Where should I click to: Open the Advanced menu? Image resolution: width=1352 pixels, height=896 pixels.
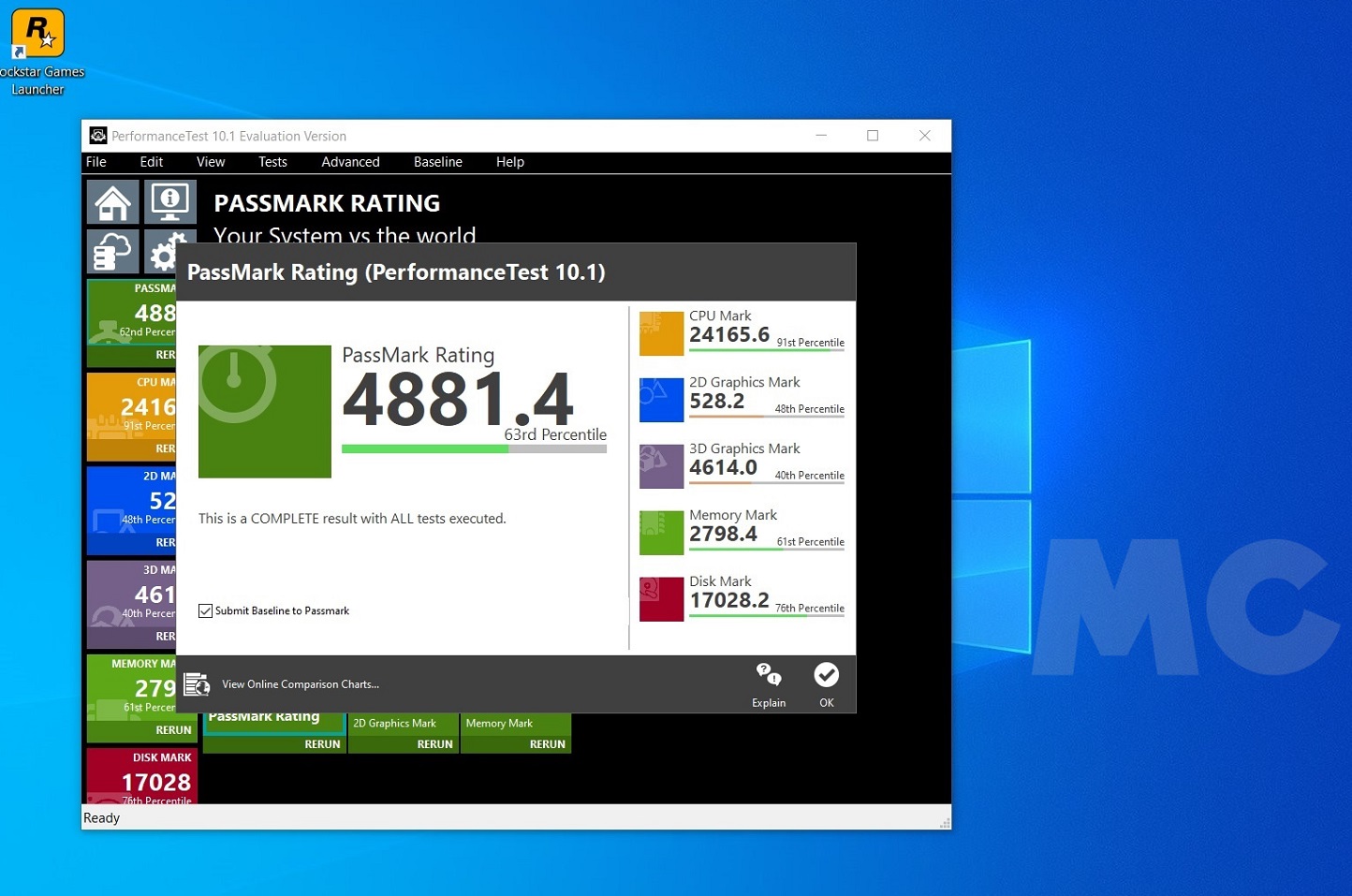coord(350,162)
